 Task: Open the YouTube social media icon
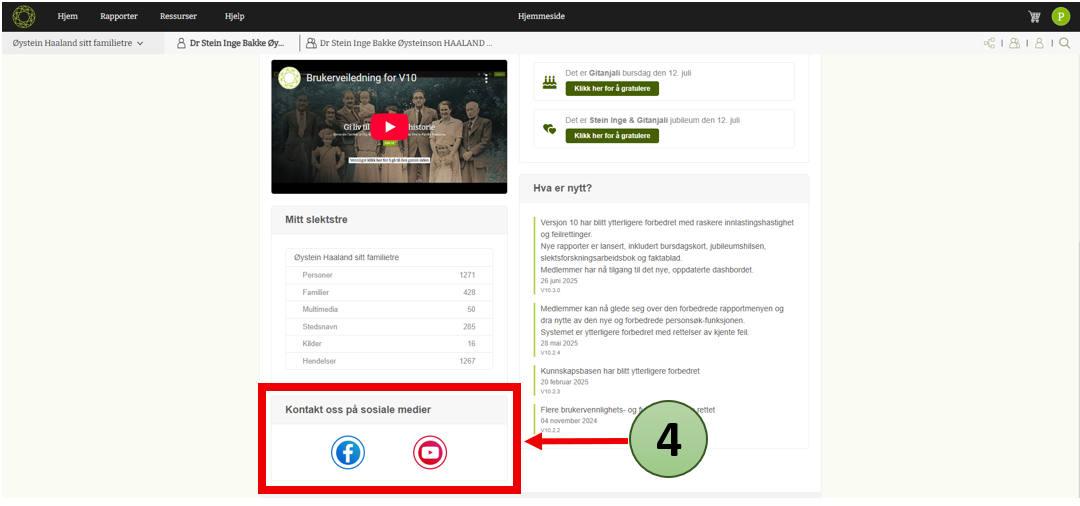tap(430, 453)
